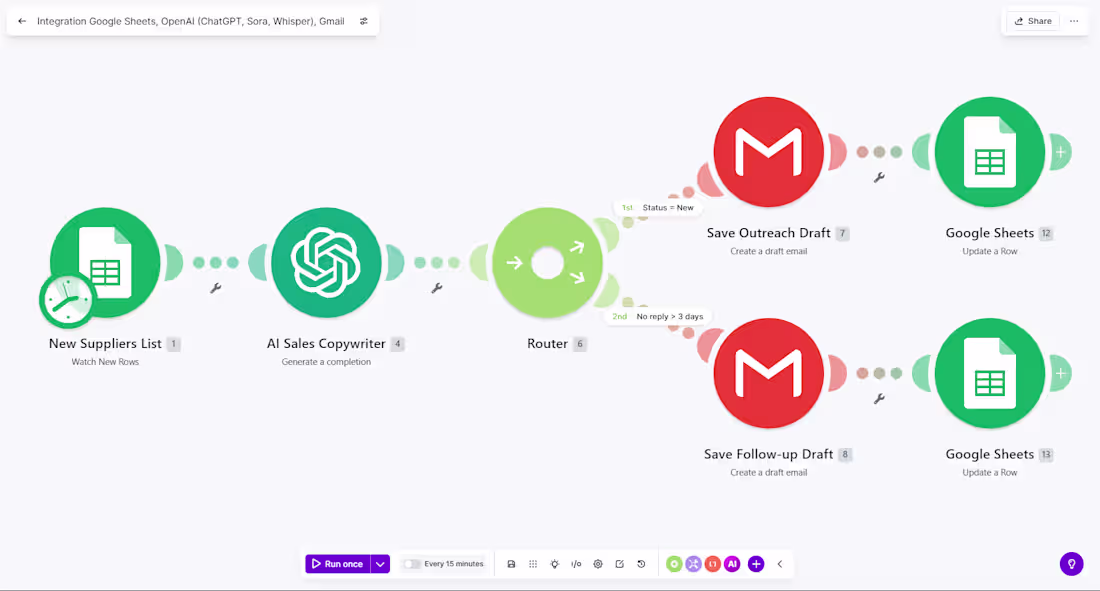
Task: Click the purple plus add-favorites button
Action: 756,564
